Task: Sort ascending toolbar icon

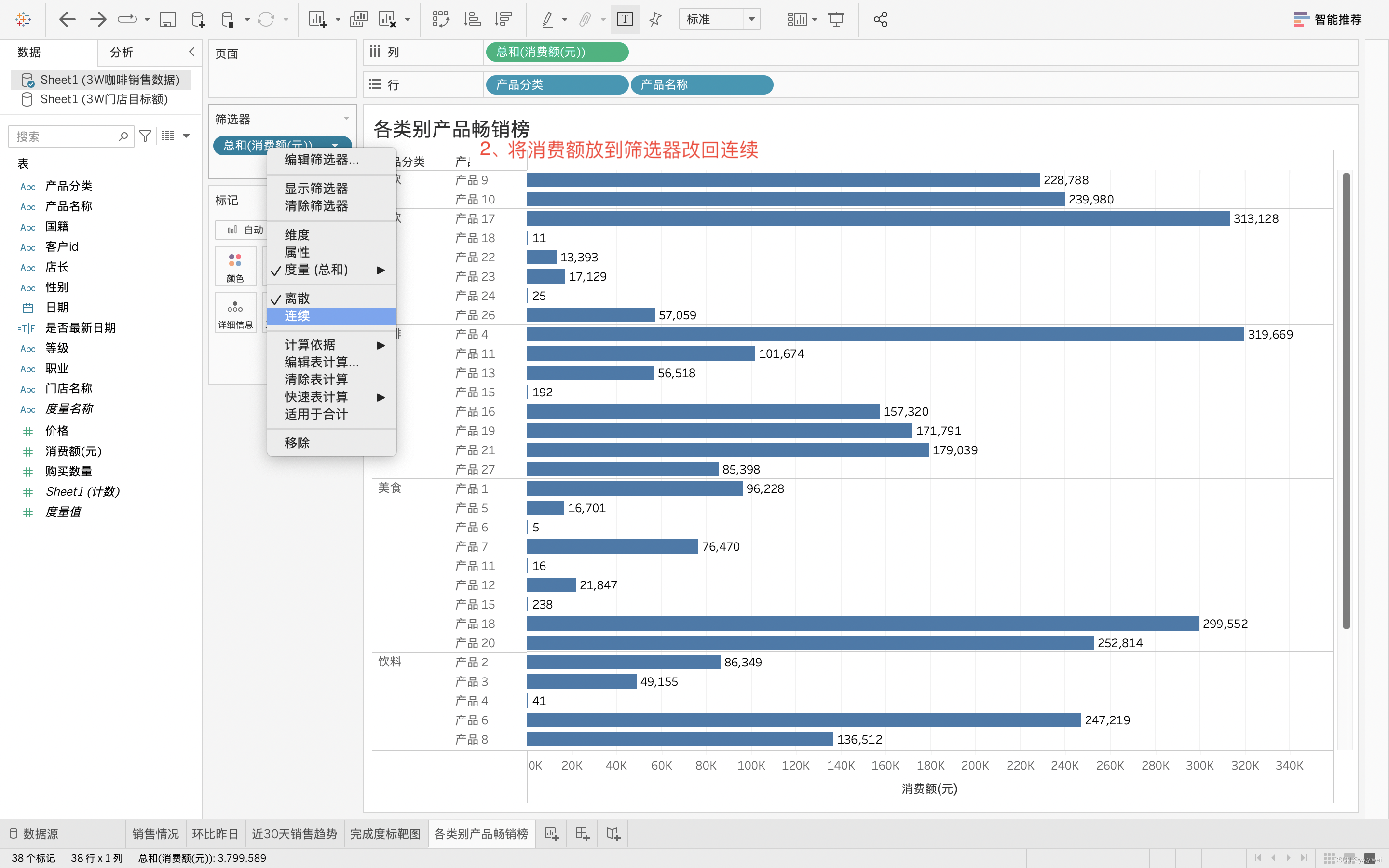Action: pyautogui.click(x=472, y=19)
